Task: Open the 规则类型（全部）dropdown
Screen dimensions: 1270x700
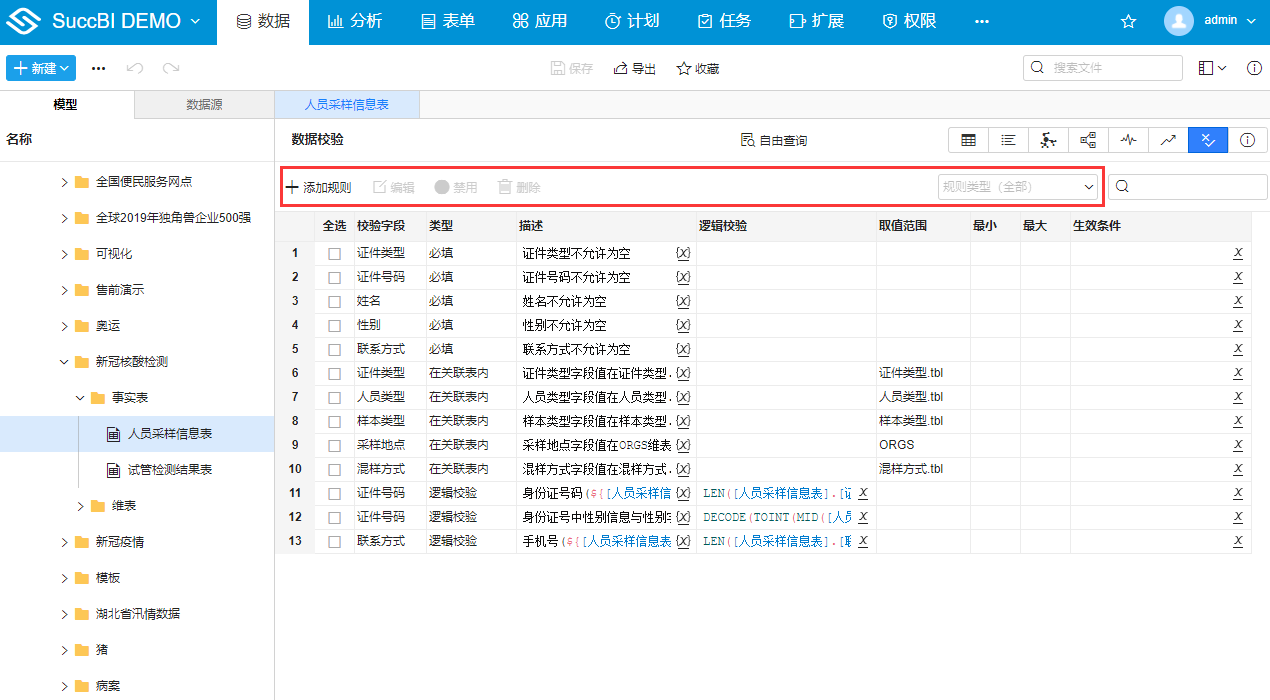Action: tap(1019, 186)
